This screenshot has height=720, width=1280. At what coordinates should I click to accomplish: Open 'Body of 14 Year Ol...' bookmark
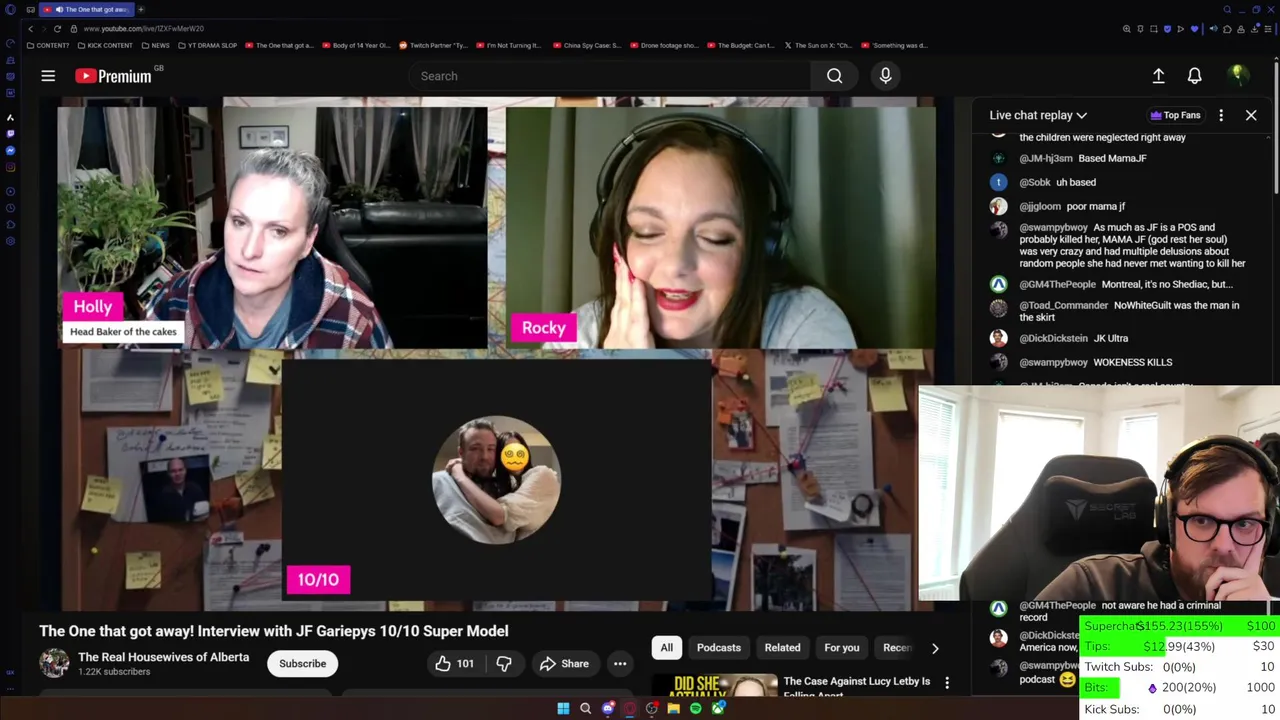click(x=356, y=45)
